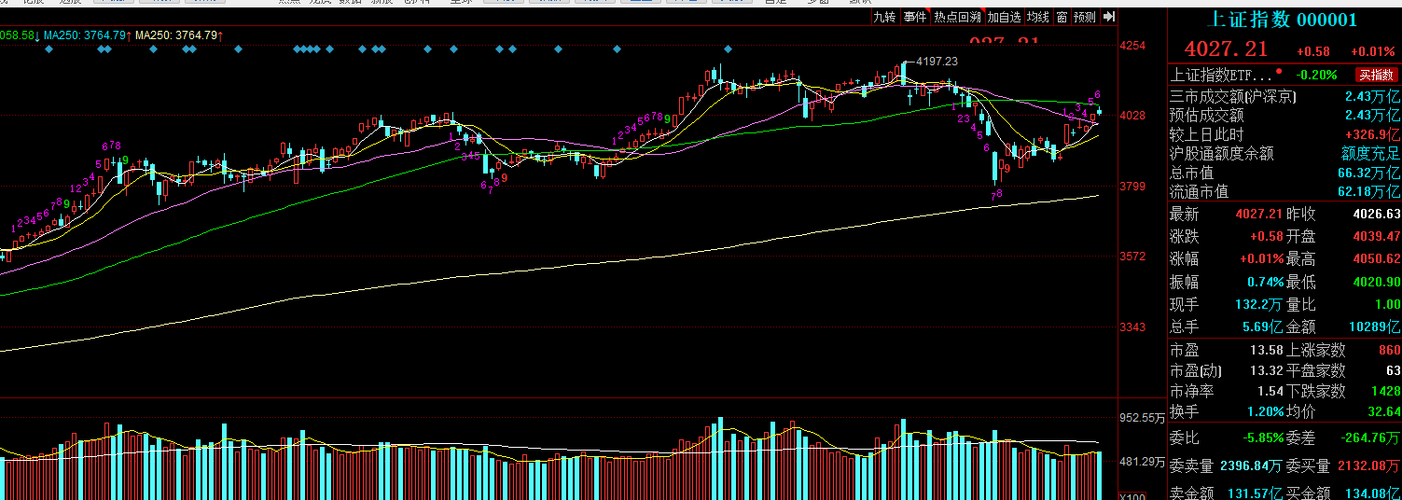
Task: Click the 现手 132.2万 value
Action: 1261,304
